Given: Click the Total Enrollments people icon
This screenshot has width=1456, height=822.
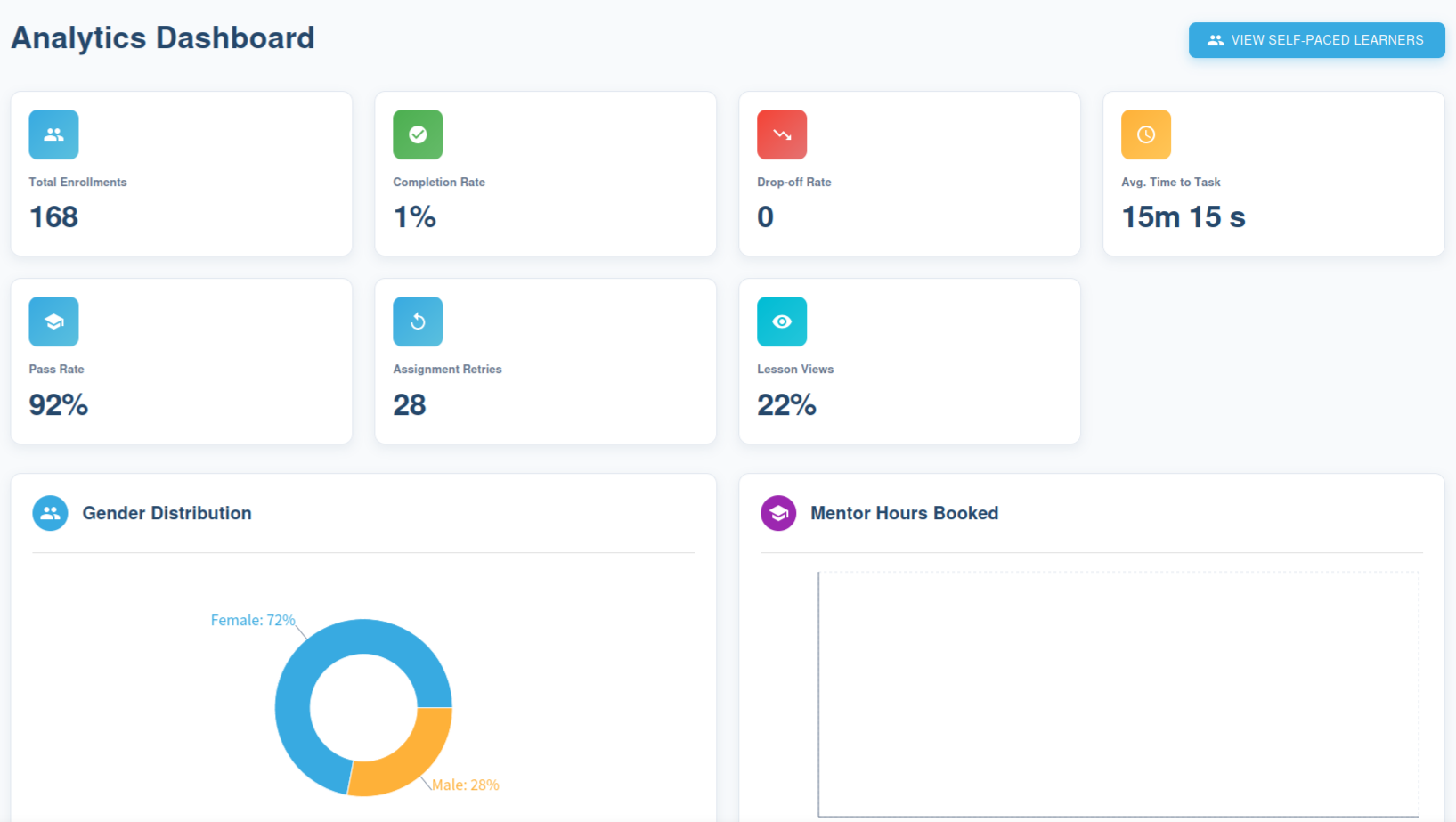Looking at the screenshot, I should 53,134.
